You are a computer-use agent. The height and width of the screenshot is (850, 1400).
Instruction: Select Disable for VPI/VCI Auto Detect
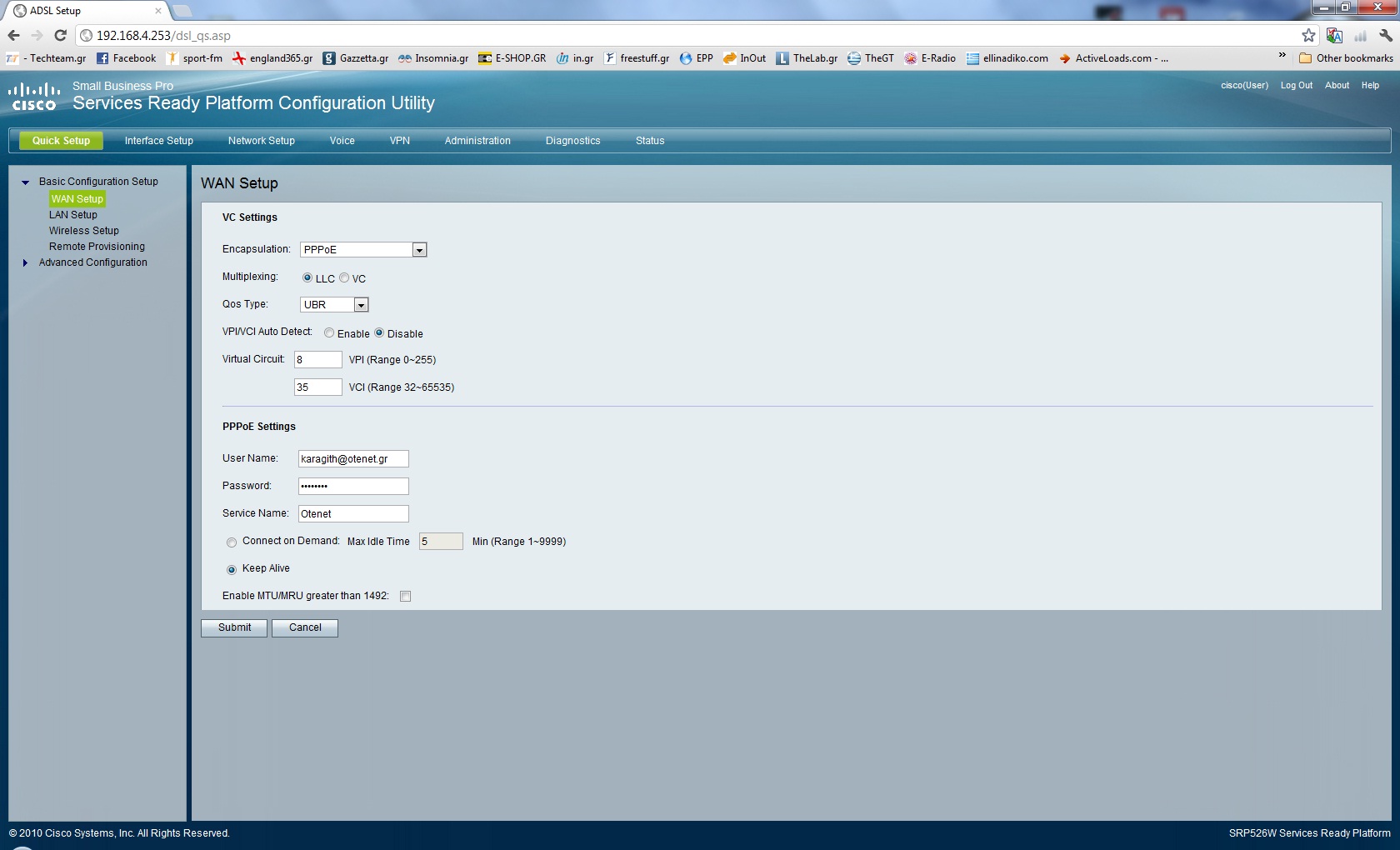pos(379,332)
